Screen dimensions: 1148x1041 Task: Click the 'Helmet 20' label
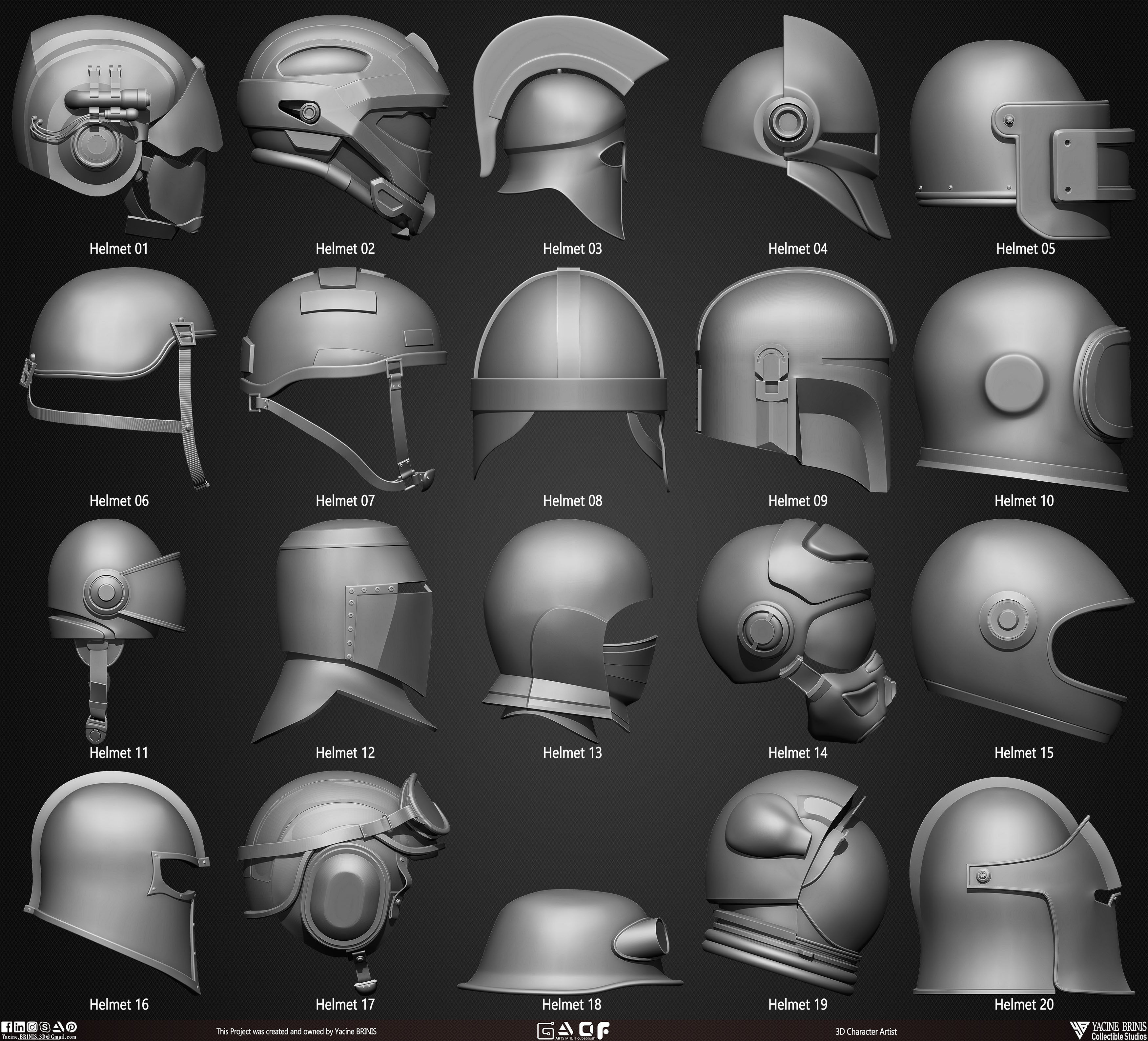point(1024,1005)
